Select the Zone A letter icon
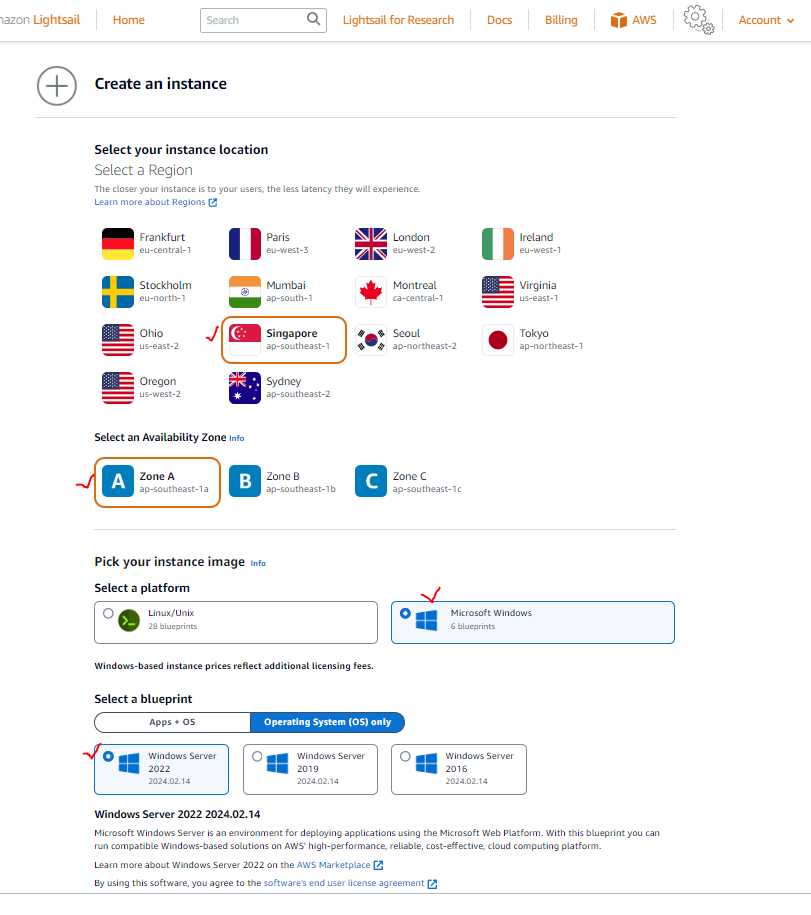The height and width of the screenshot is (915, 811). [118, 481]
